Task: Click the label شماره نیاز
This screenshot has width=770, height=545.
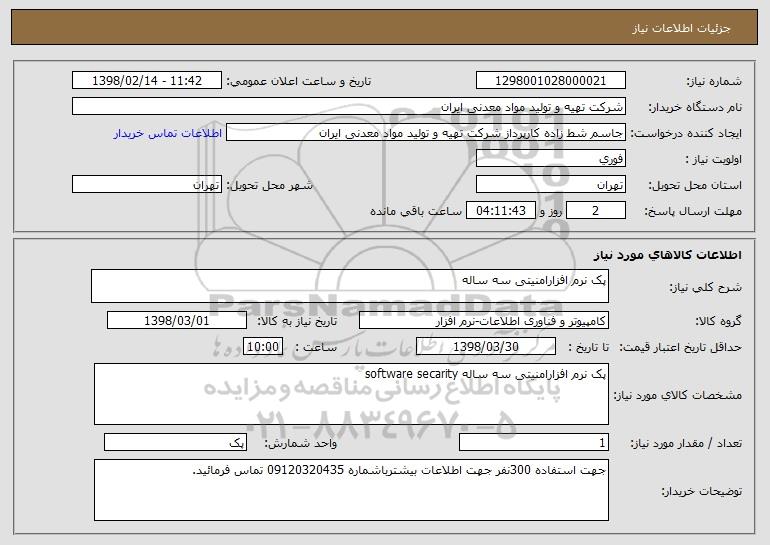Action: pyautogui.click(x=714, y=82)
